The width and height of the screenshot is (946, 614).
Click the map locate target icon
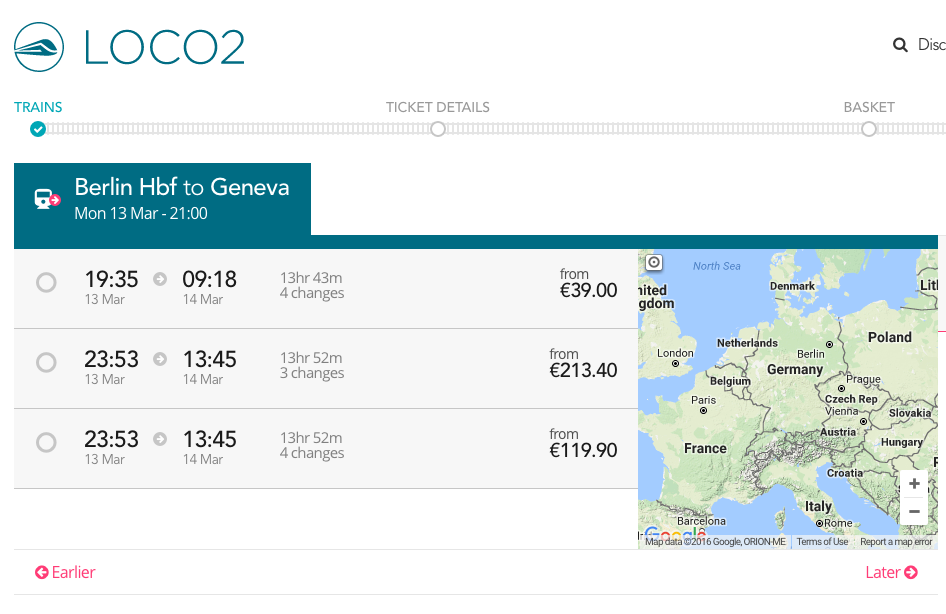[x=654, y=263]
